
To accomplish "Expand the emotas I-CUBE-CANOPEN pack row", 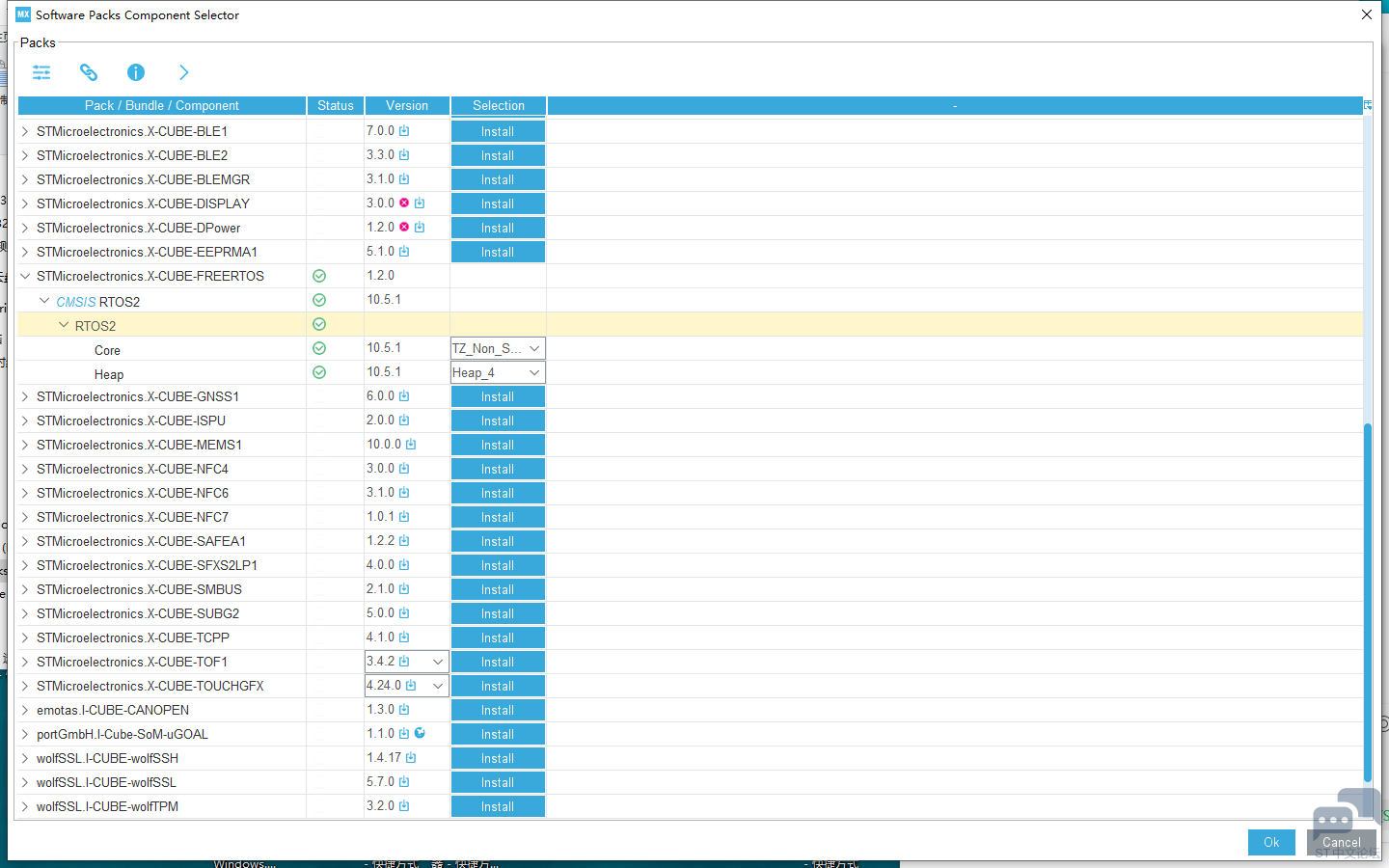I will (25, 710).
